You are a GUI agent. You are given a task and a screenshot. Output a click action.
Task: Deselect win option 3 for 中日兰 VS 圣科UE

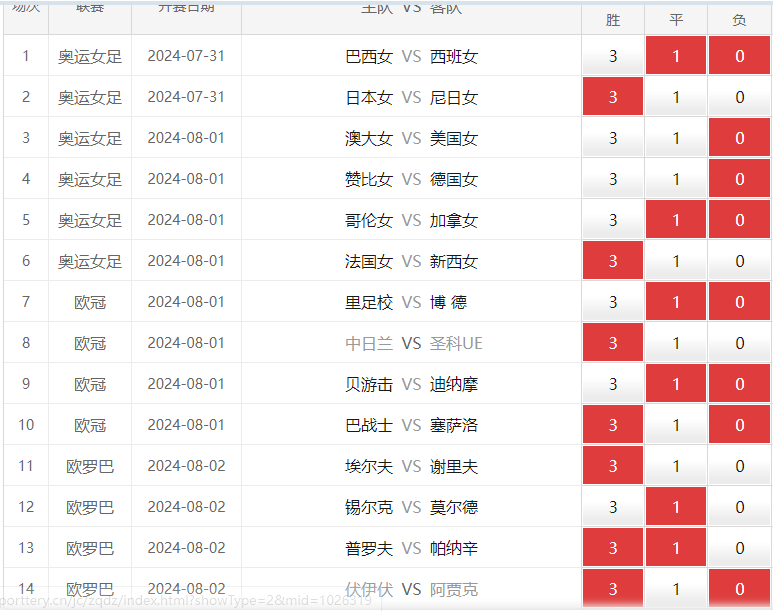[613, 342]
